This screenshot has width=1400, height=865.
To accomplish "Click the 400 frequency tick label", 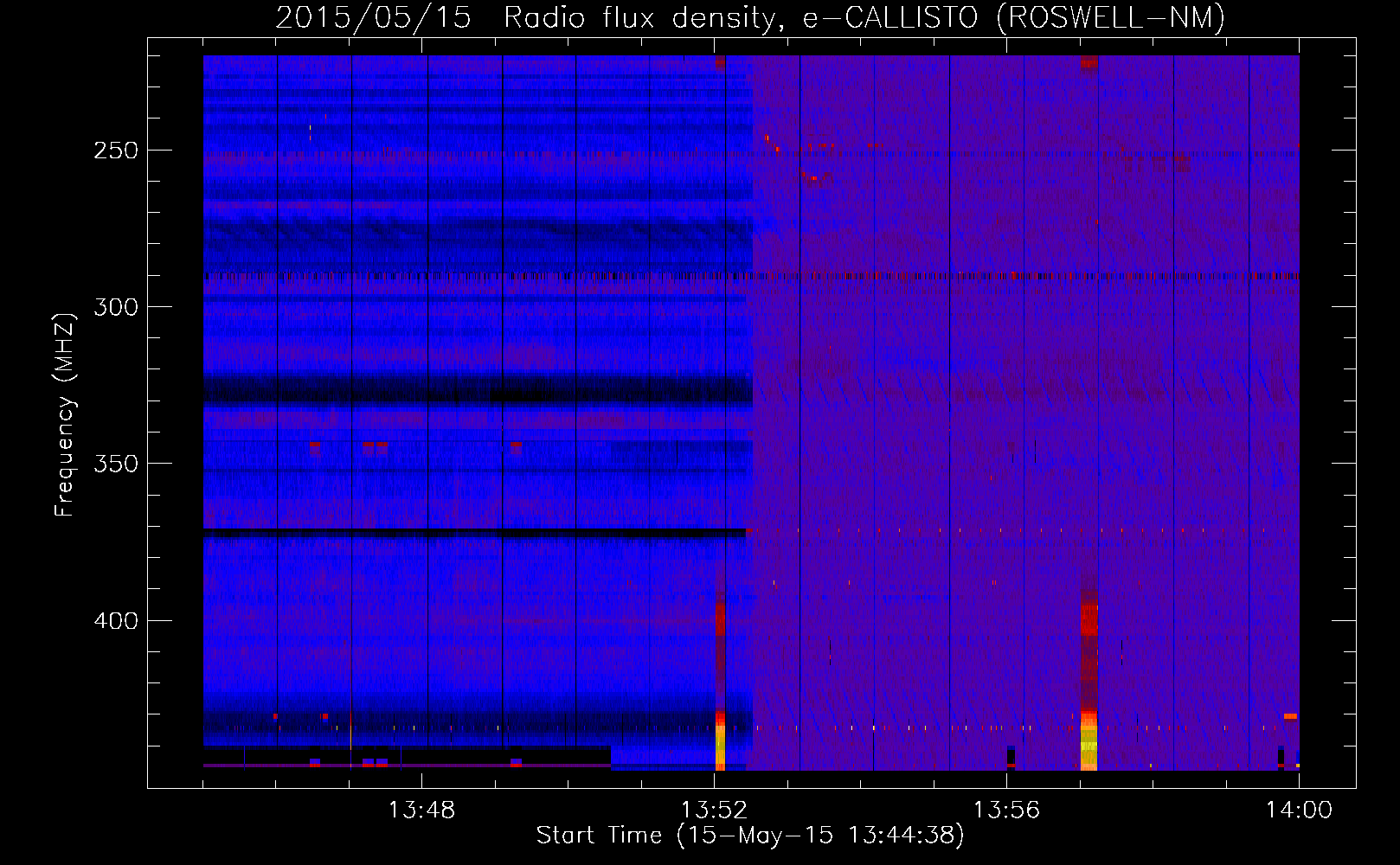I will 116,621.
